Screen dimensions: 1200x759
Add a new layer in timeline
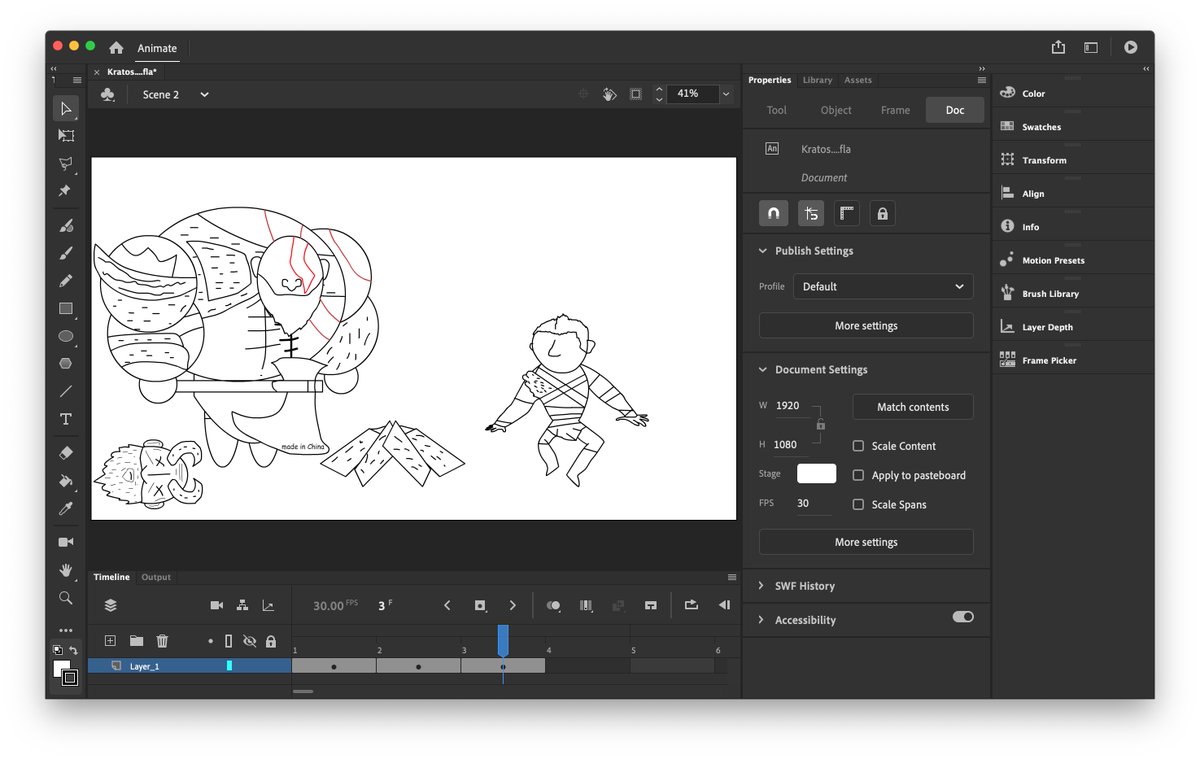[110, 641]
